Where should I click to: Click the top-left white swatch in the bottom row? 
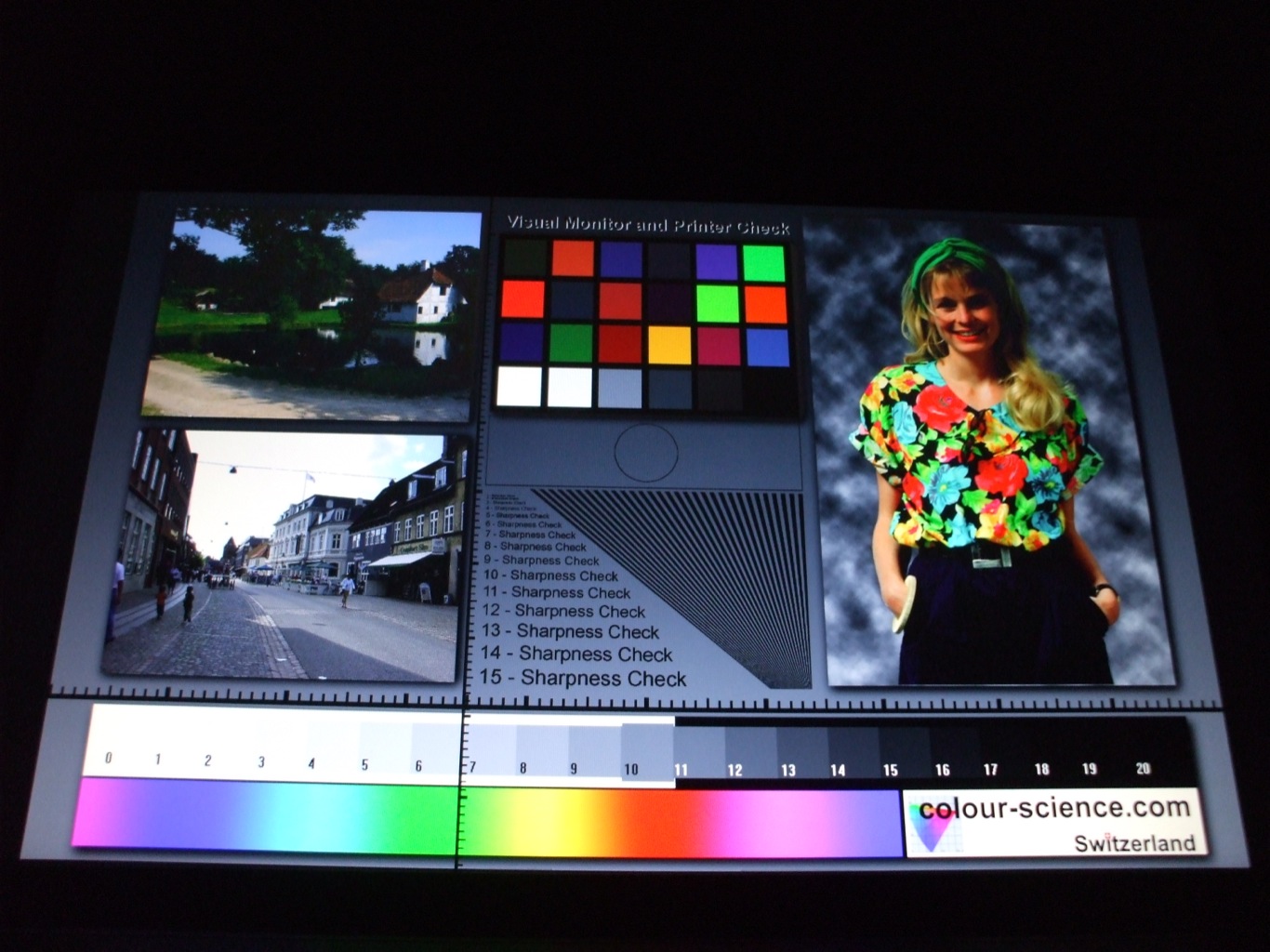pos(519,387)
